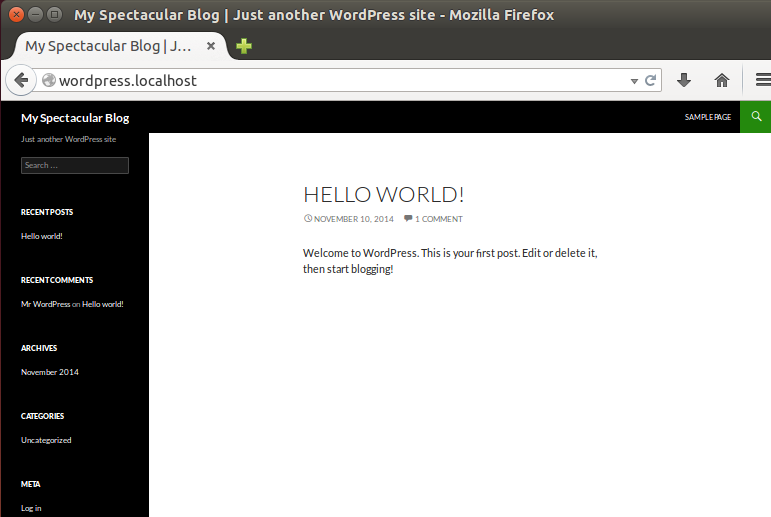This screenshot has height=517, width=771.
Task: Go to the Firefox home page icon
Action: point(721,81)
